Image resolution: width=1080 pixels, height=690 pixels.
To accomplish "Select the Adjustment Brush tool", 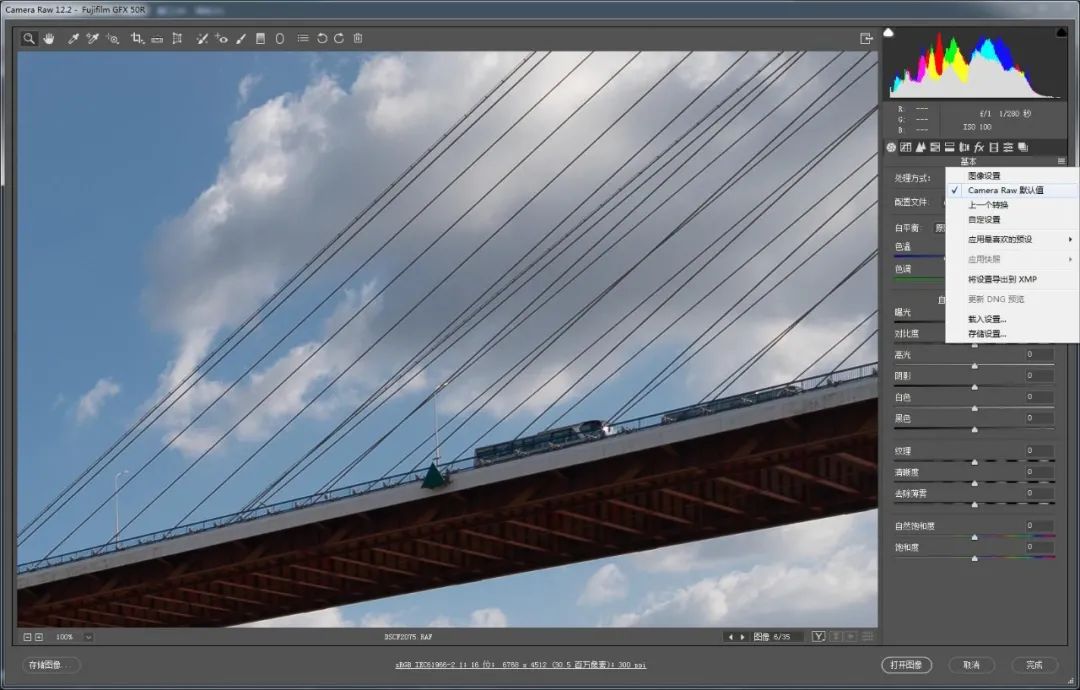I will [x=241, y=39].
